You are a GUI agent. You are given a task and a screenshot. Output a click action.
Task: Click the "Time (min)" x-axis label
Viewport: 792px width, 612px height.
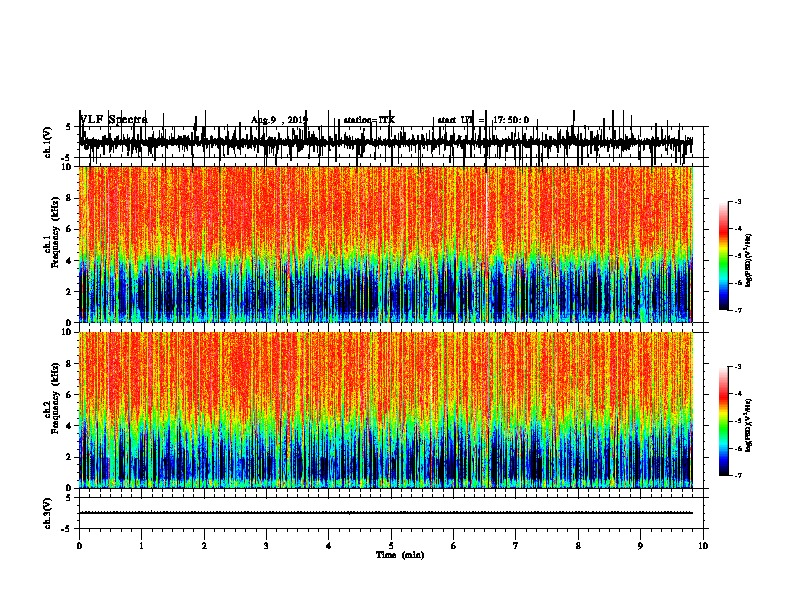(400, 555)
